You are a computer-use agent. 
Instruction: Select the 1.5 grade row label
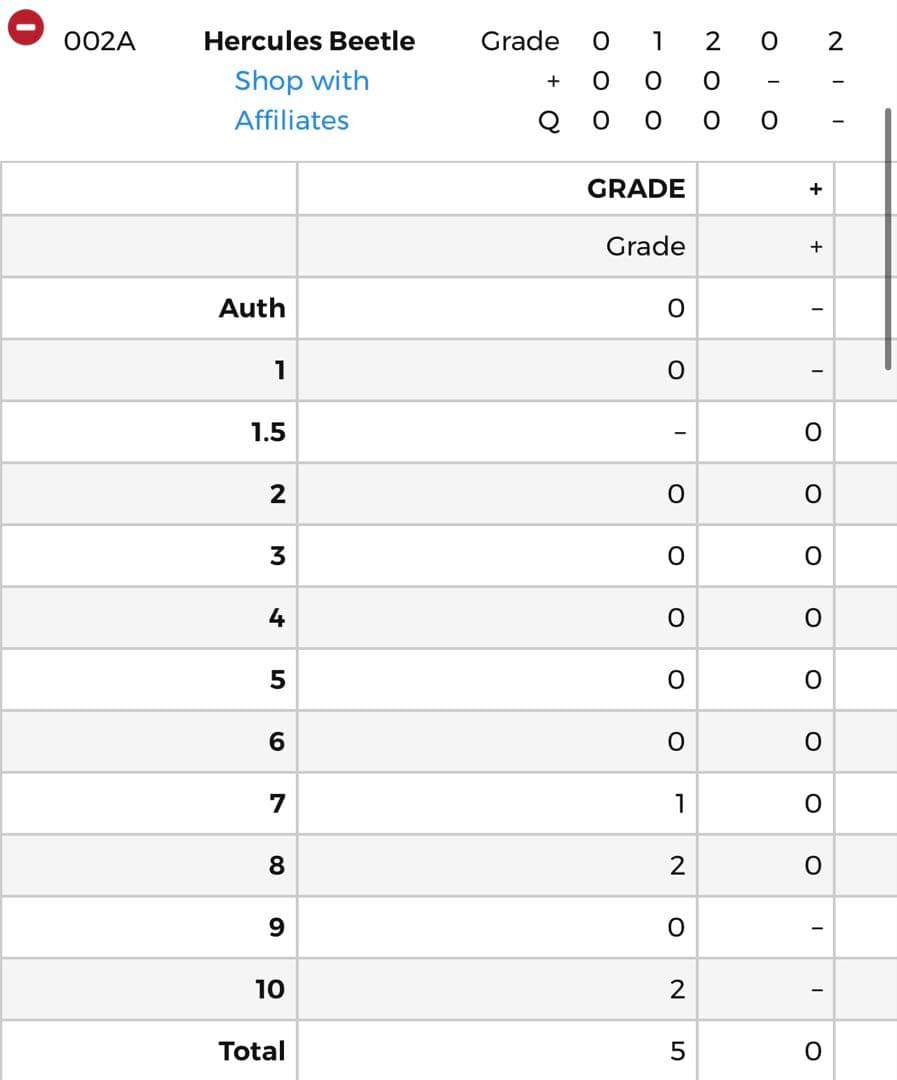coord(268,432)
